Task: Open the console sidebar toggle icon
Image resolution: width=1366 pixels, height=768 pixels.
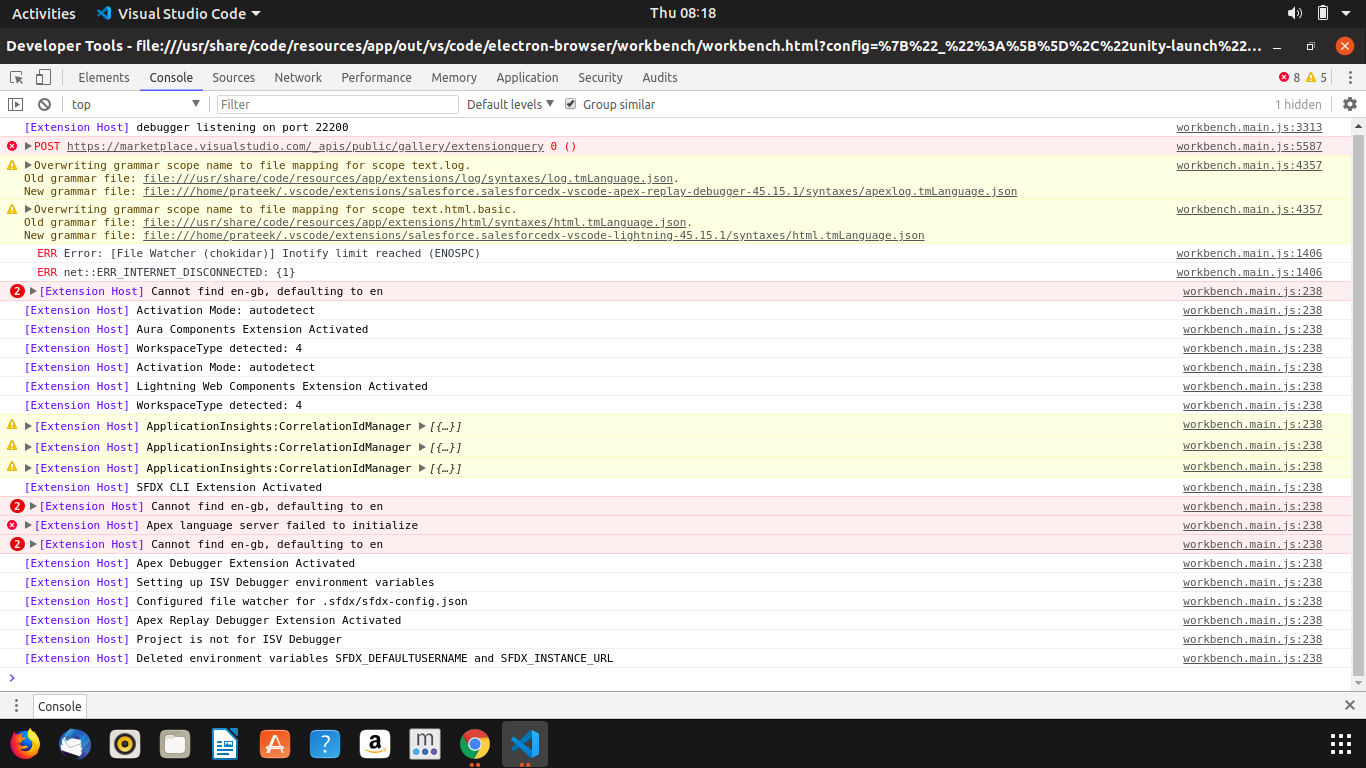Action: (x=15, y=104)
